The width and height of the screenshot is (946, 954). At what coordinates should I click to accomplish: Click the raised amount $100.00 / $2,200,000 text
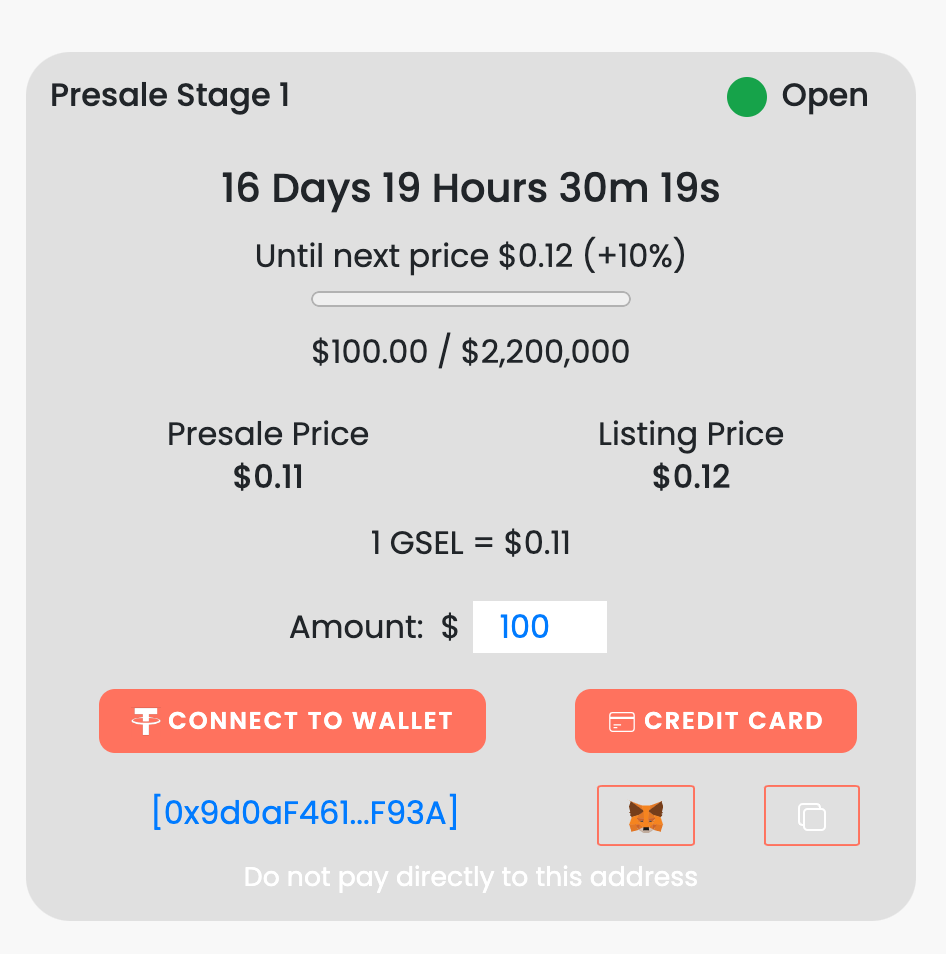tap(471, 351)
